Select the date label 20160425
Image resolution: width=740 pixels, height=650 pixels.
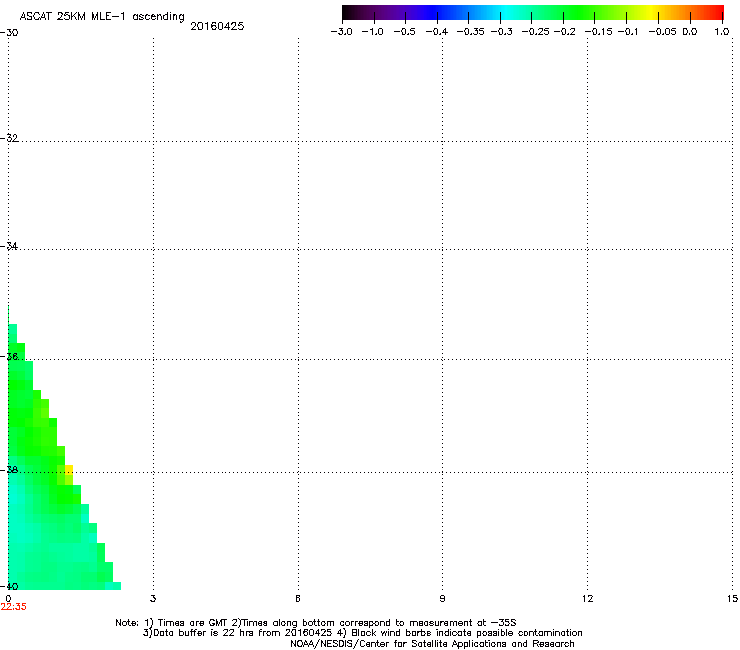tap(217, 26)
